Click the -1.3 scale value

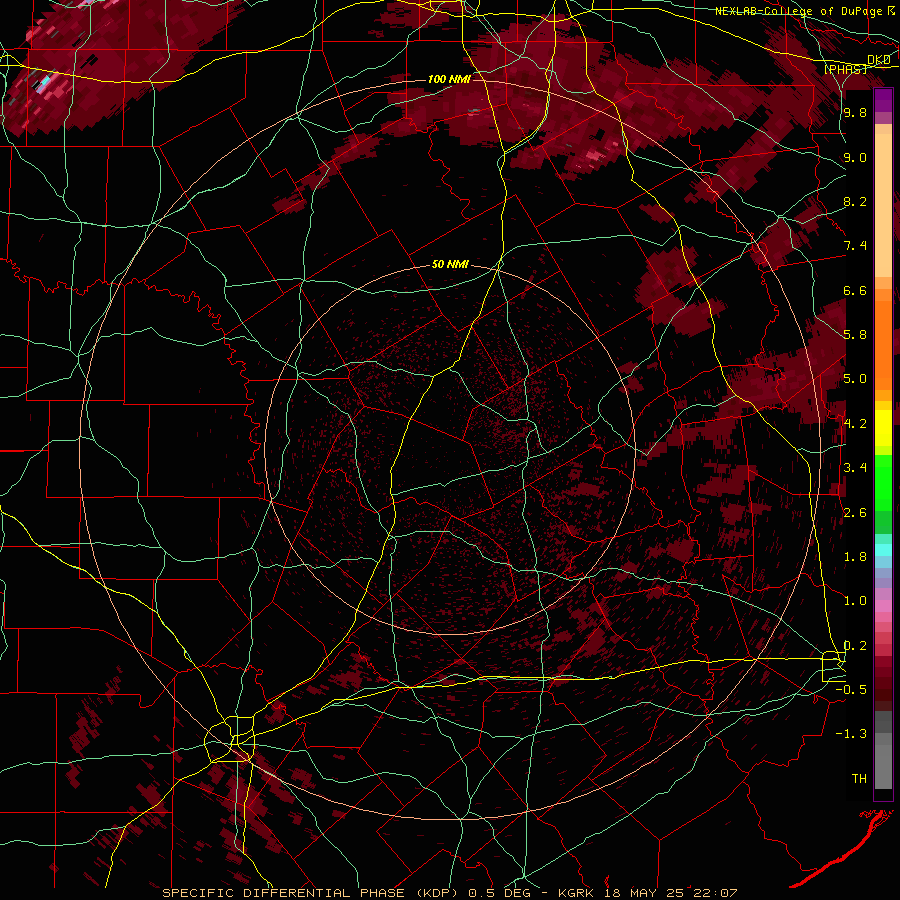coord(851,734)
